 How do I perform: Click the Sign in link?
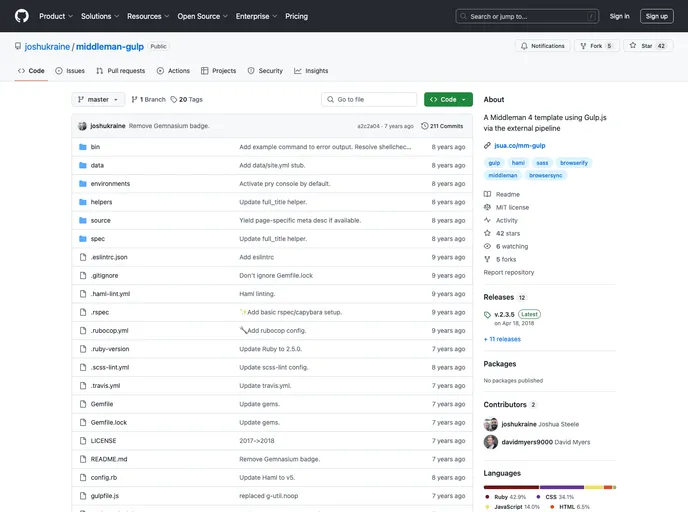619,16
